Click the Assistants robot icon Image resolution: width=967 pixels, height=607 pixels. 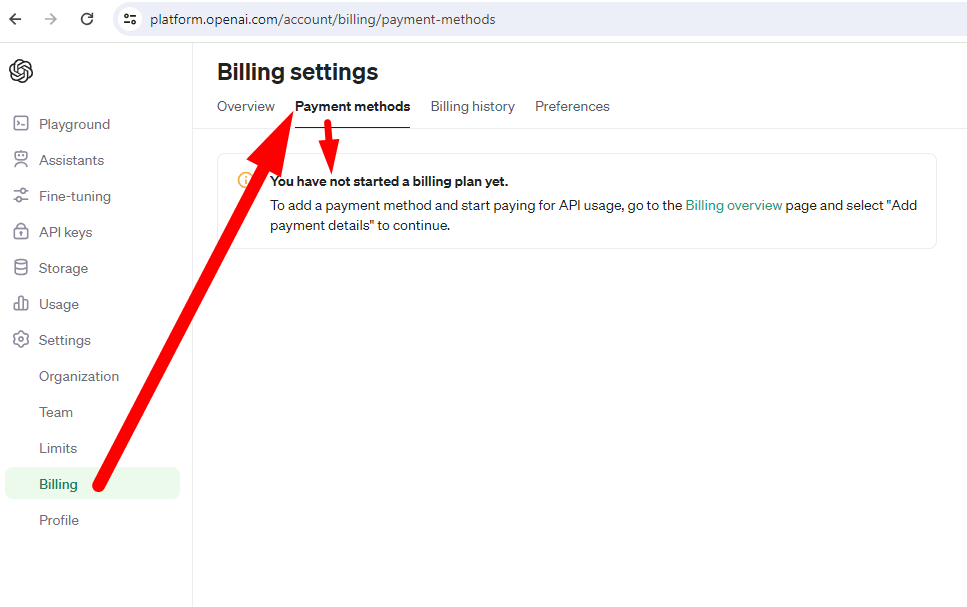tap(21, 159)
